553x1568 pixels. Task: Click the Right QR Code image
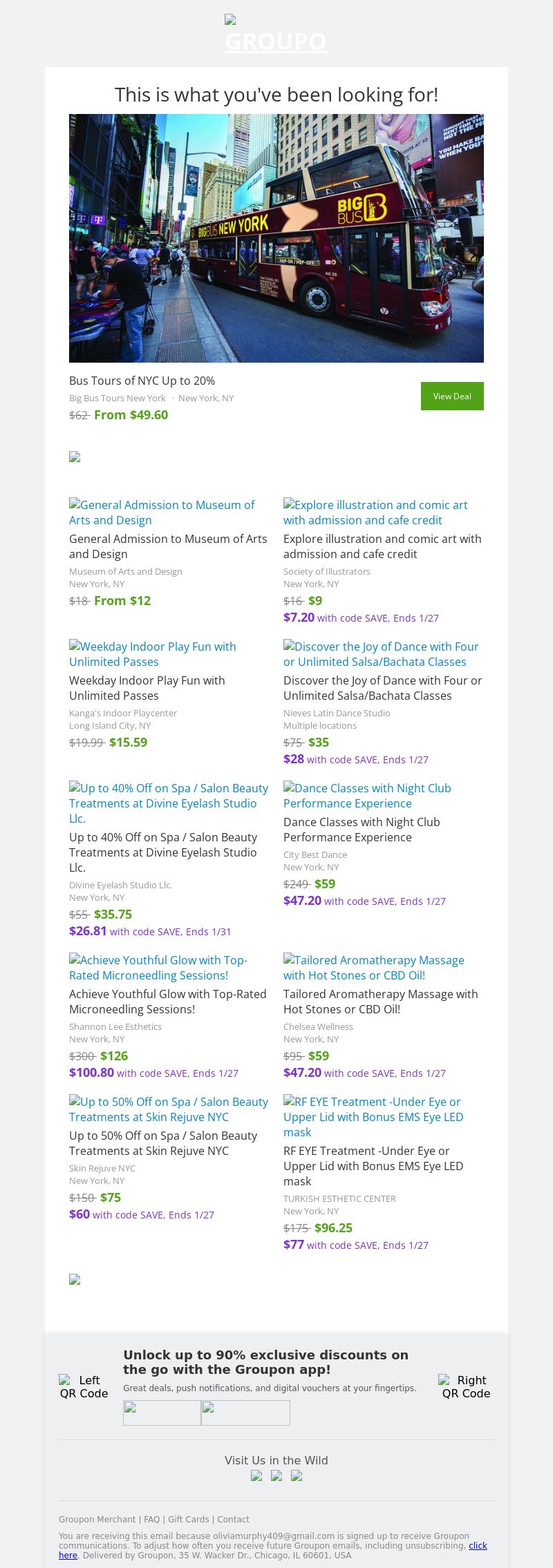tap(466, 1386)
